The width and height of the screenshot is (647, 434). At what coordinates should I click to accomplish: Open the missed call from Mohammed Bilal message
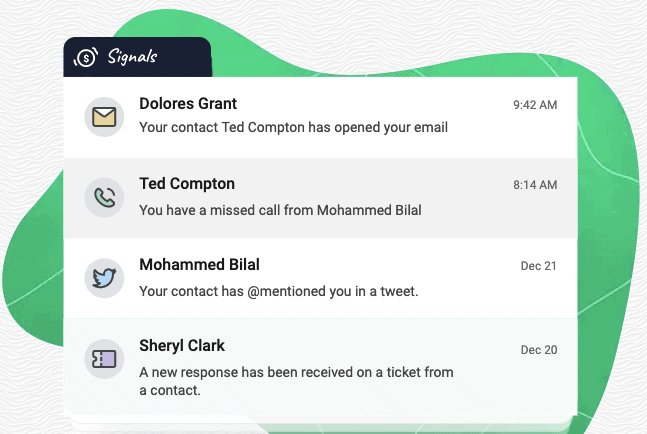point(280,210)
